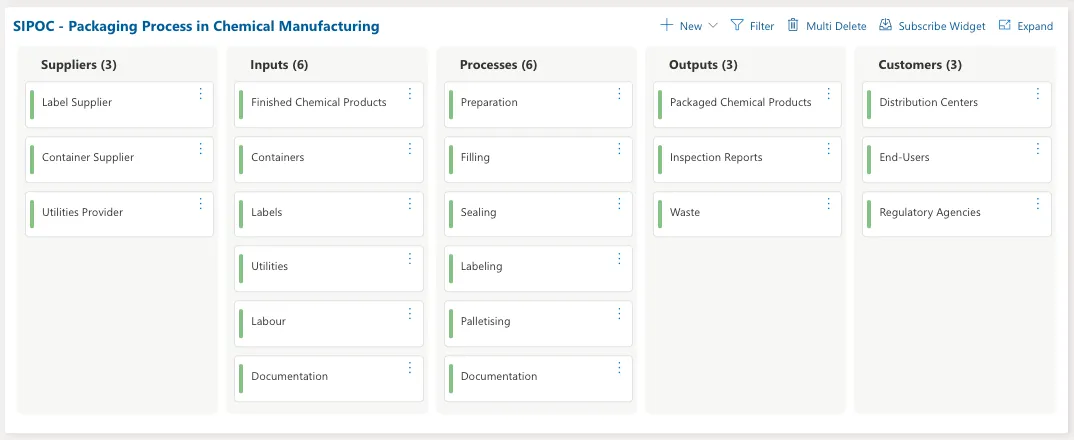This screenshot has width=1074, height=440.
Task: Open options menu for Labels card
Action: tap(410, 204)
